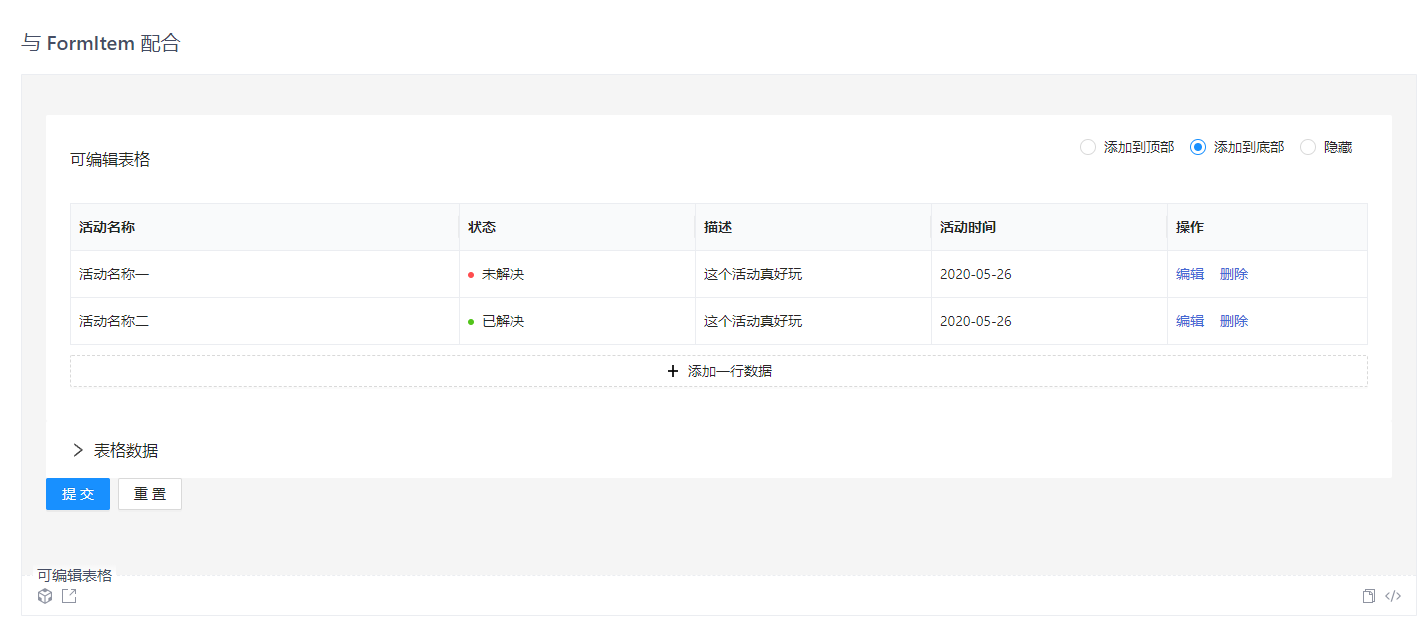1419x618 pixels.
Task: Open demo in new window icon
Action: (x=69, y=596)
